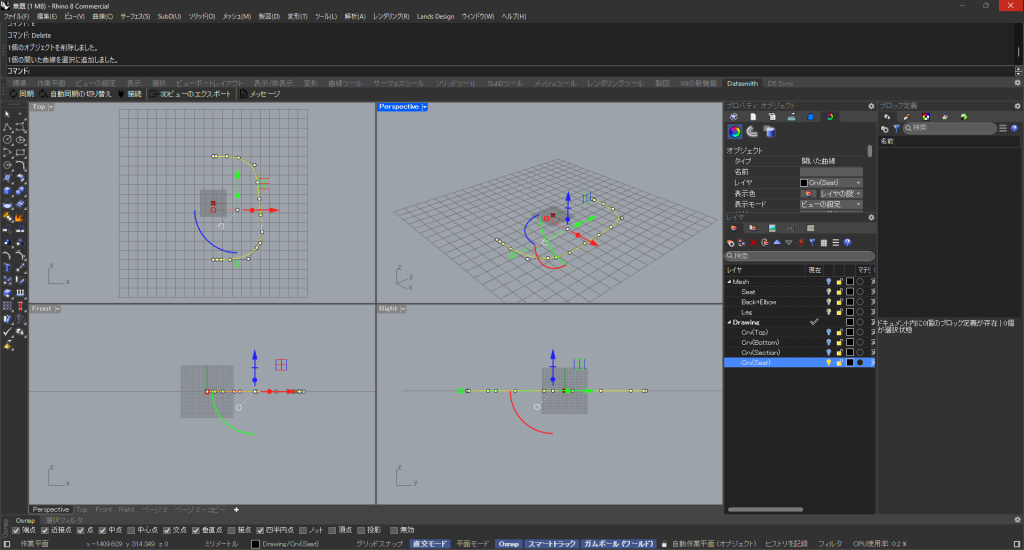Viewport: 1024px width, 550px height.
Task: Click the filter funnel icon in layer panel
Action: 812,242
